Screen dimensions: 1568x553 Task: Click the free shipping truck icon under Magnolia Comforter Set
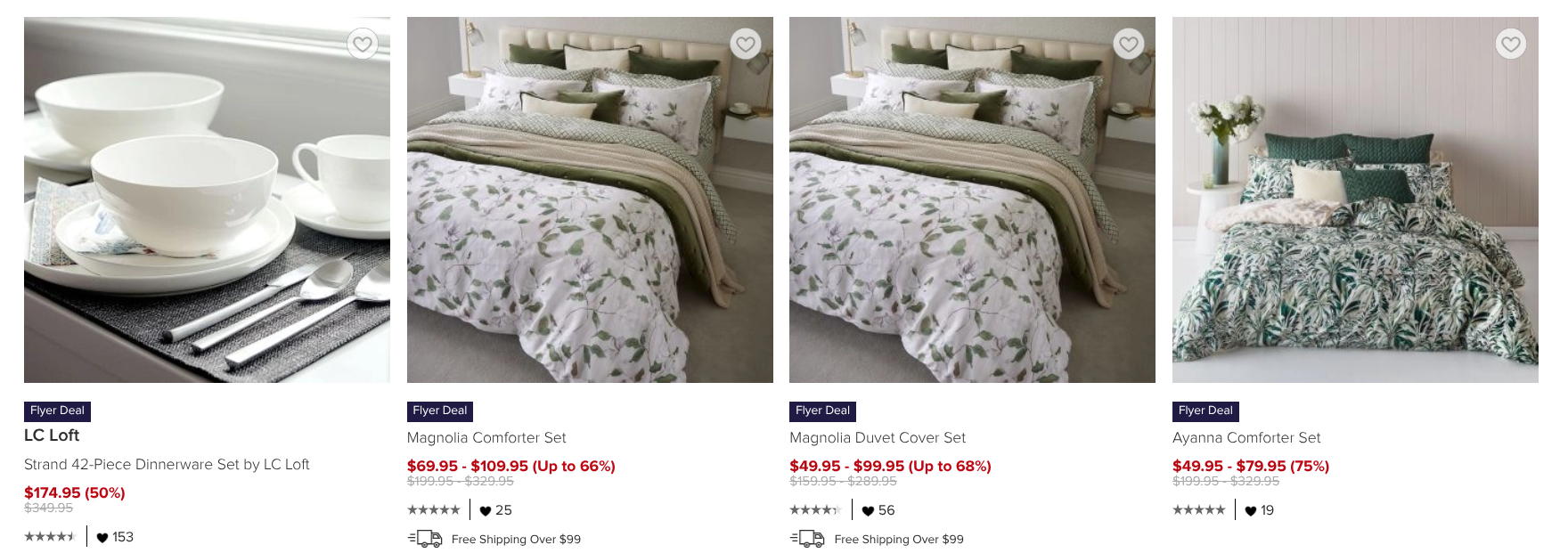[425, 539]
